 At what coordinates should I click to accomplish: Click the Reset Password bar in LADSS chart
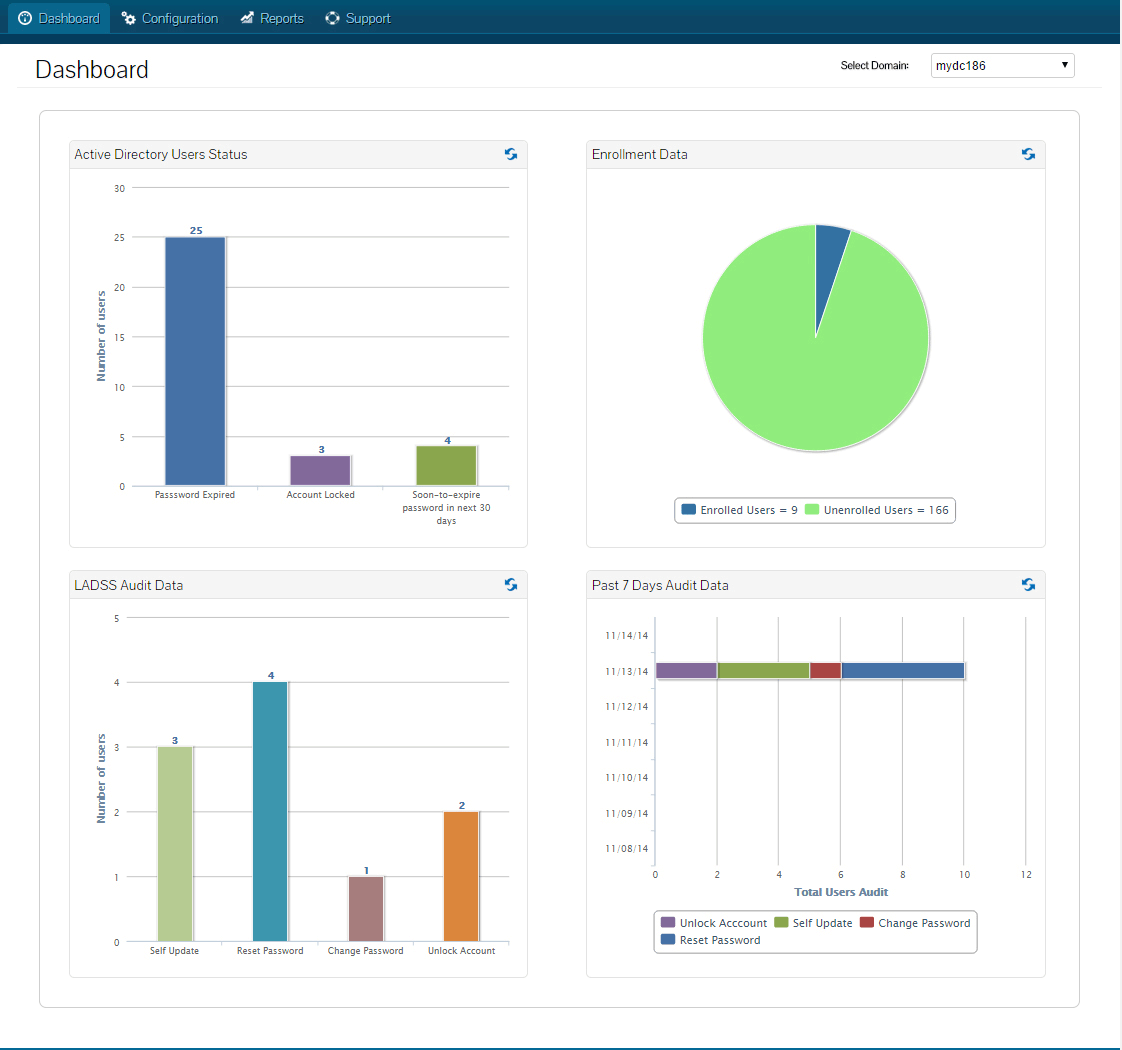tap(270, 812)
